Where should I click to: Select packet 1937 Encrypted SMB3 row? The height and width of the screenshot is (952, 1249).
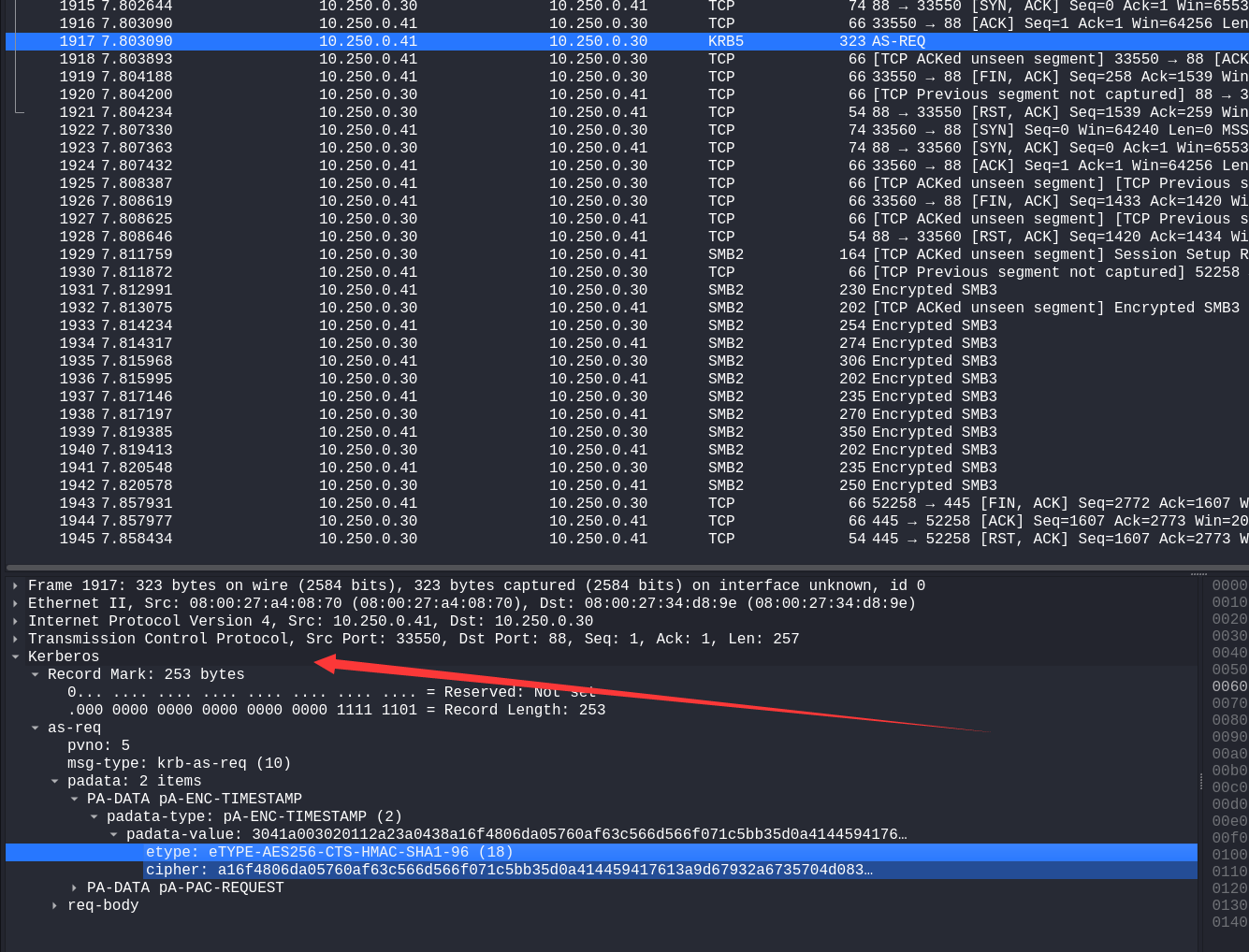coord(627,397)
